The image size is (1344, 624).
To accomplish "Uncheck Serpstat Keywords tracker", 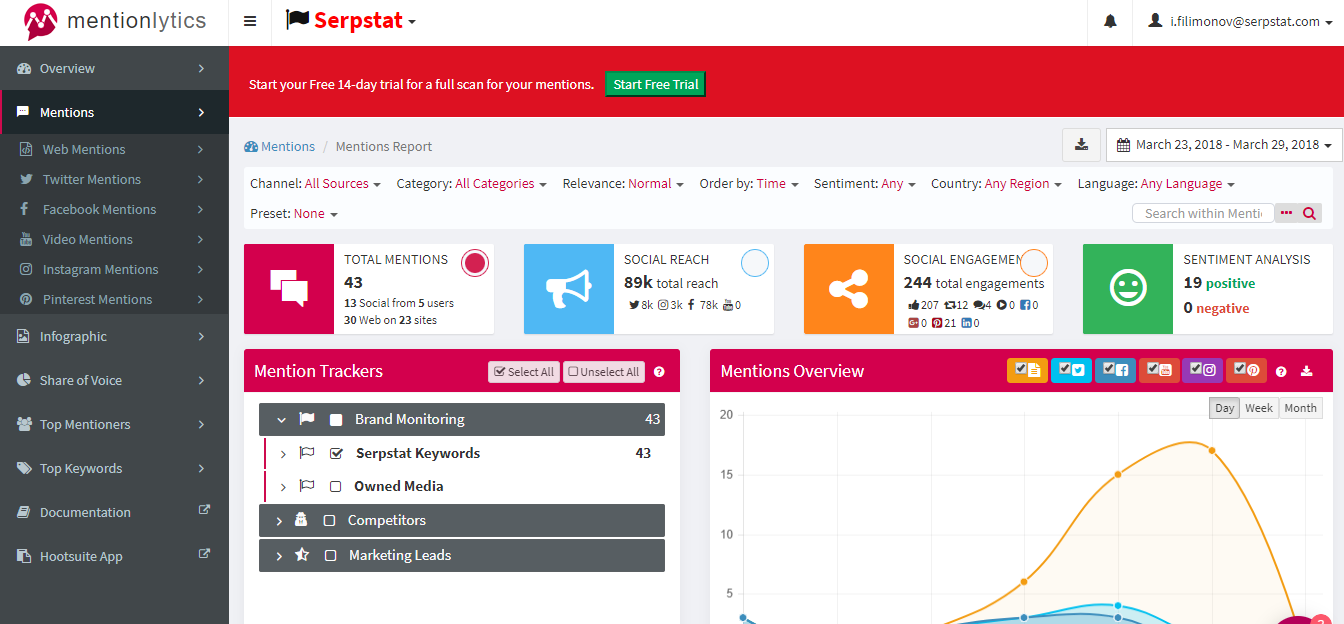I will coord(337,454).
